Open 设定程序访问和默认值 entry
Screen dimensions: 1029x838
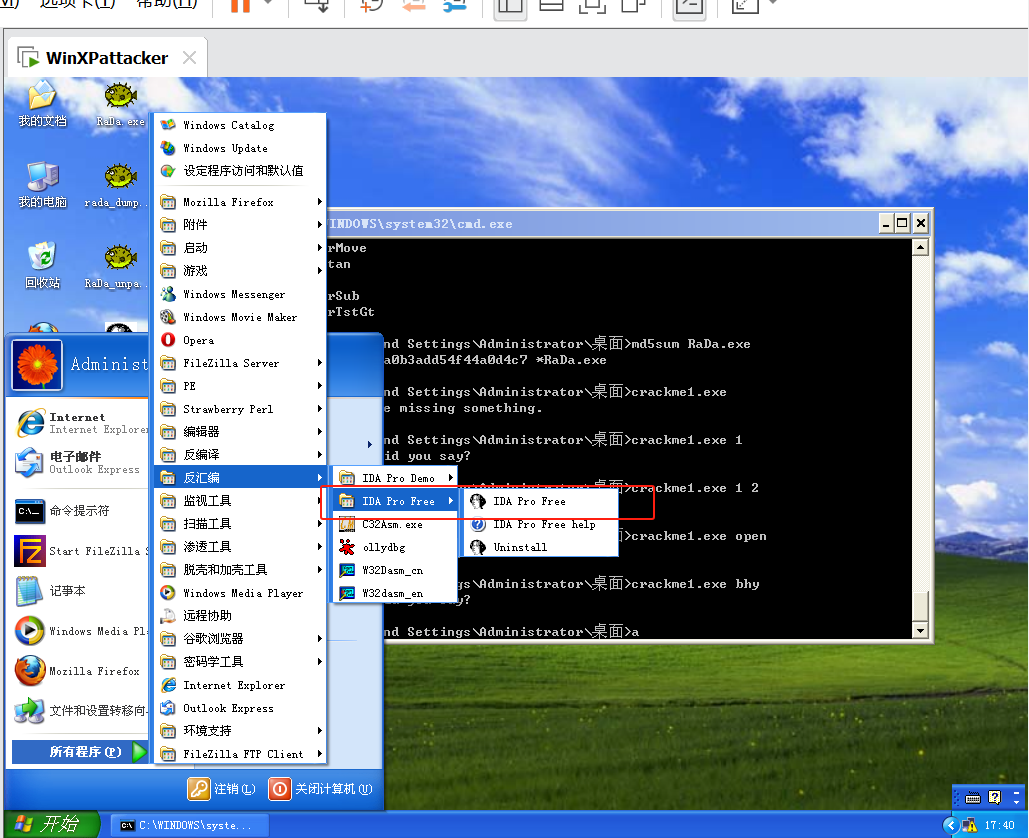(x=240, y=171)
